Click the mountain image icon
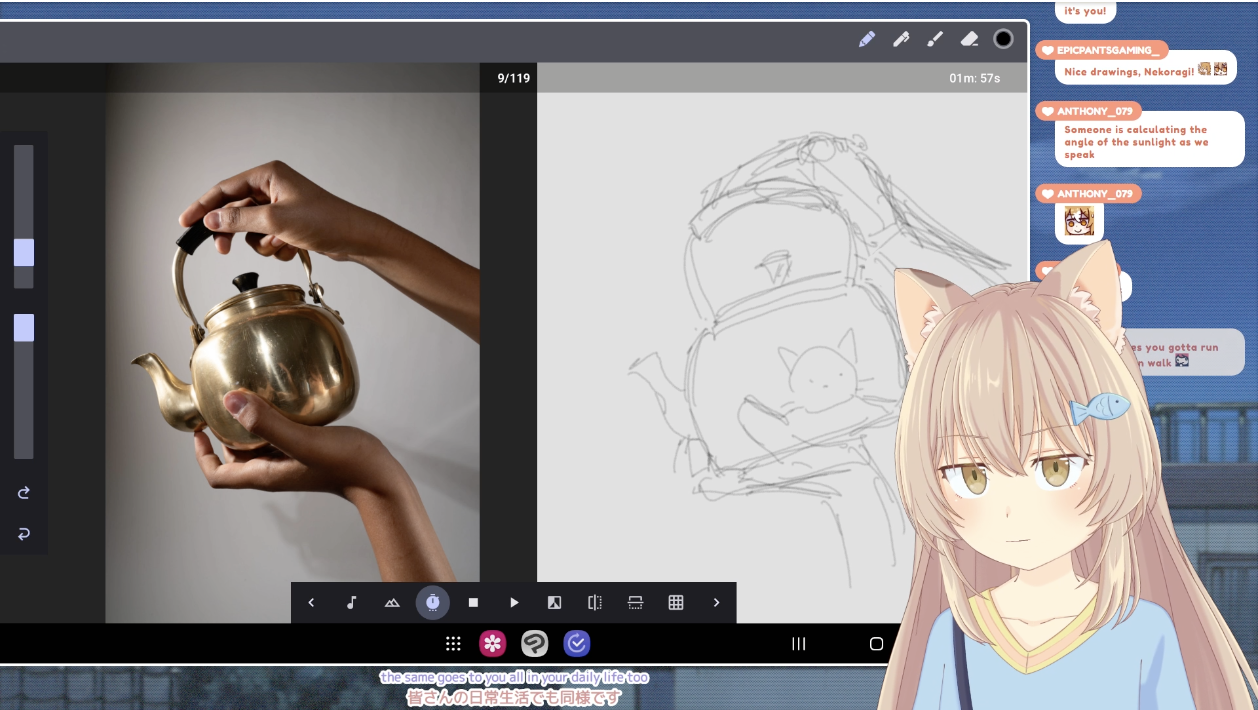Screen dimensions: 1258x710 coord(392,602)
